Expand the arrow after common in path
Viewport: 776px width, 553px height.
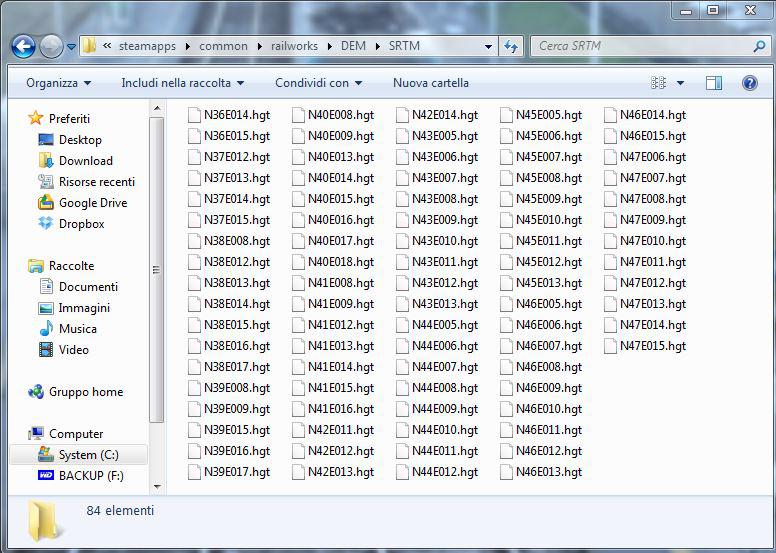pyautogui.click(x=259, y=47)
